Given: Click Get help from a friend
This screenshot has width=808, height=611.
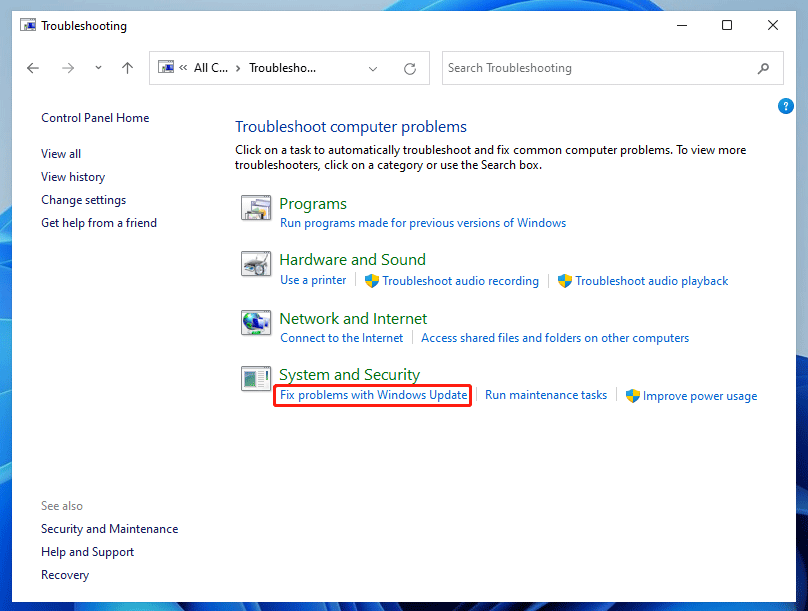Looking at the screenshot, I should [x=99, y=223].
